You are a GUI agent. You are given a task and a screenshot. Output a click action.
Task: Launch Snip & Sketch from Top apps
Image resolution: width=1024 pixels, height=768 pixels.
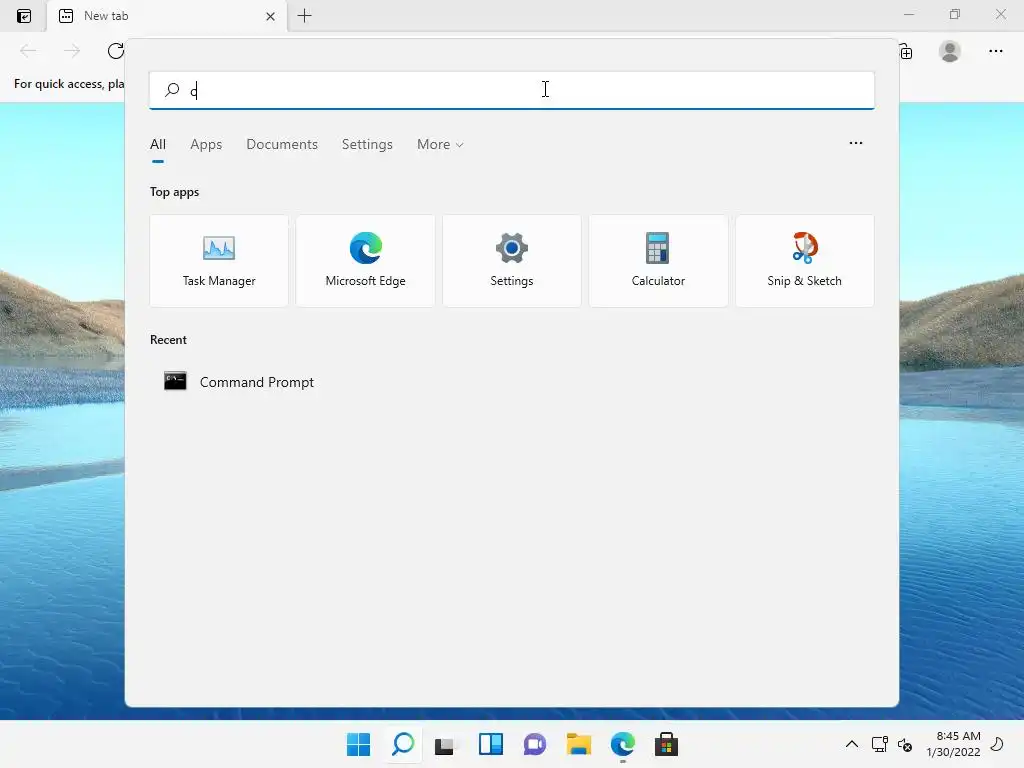[805, 261]
